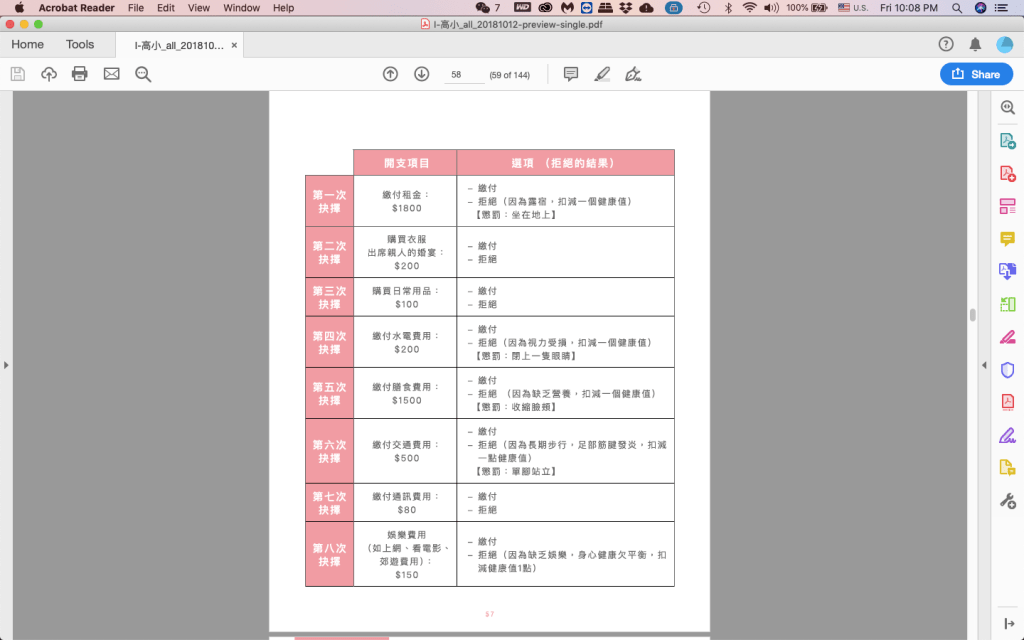1024x640 pixels.
Task: Switch to the Tools tab
Action: click(80, 45)
